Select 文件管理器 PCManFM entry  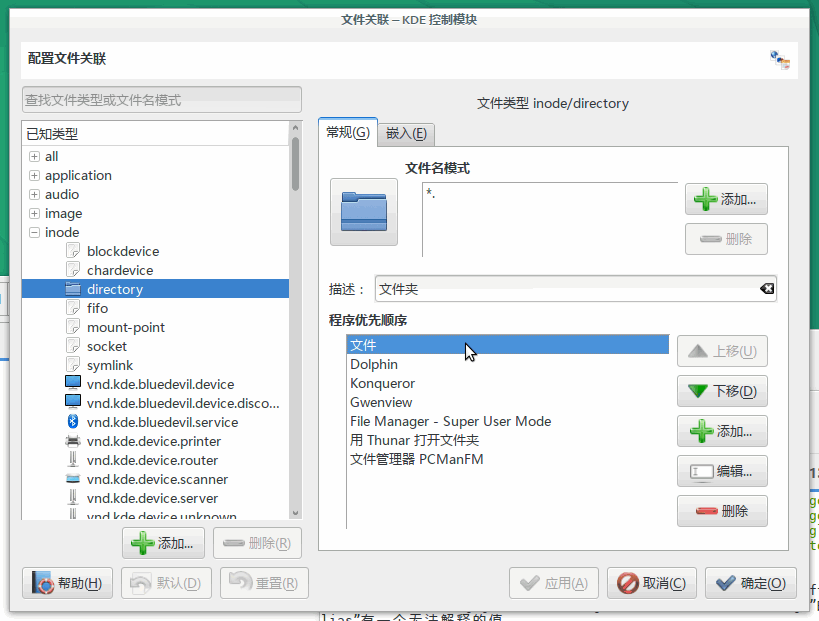(508, 459)
